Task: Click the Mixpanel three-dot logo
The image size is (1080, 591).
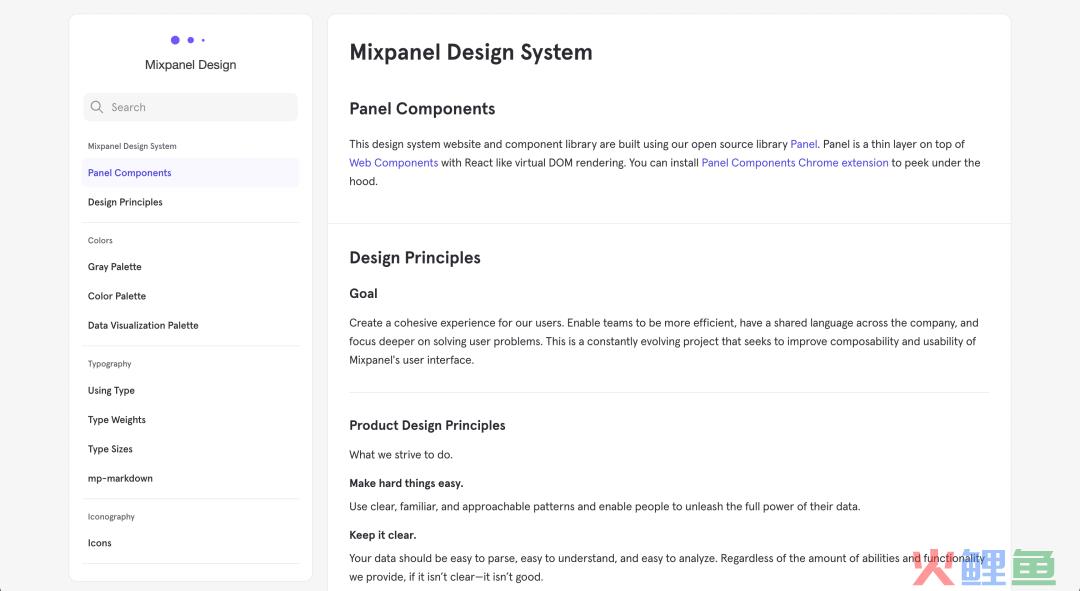Action: (x=188, y=40)
